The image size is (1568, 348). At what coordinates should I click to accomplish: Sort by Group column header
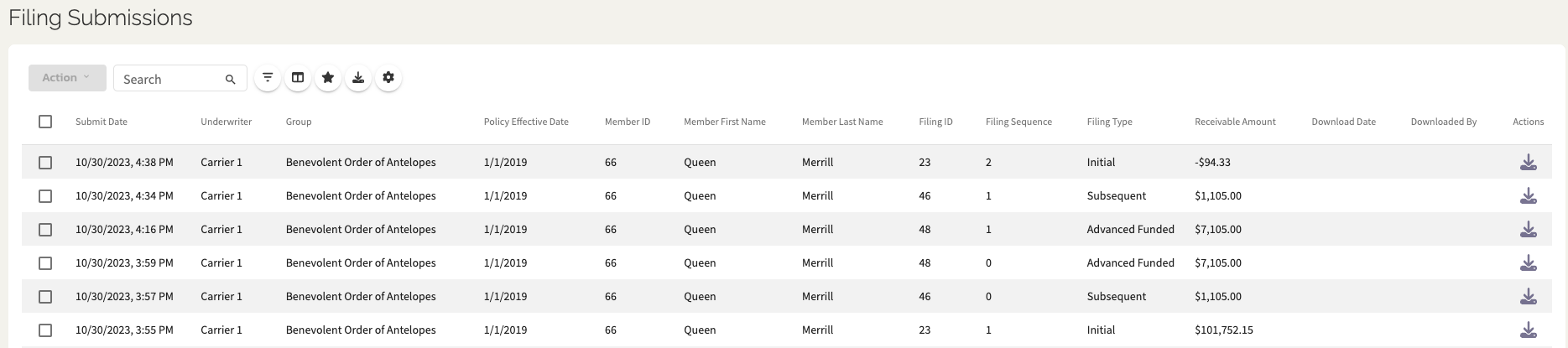click(299, 122)
